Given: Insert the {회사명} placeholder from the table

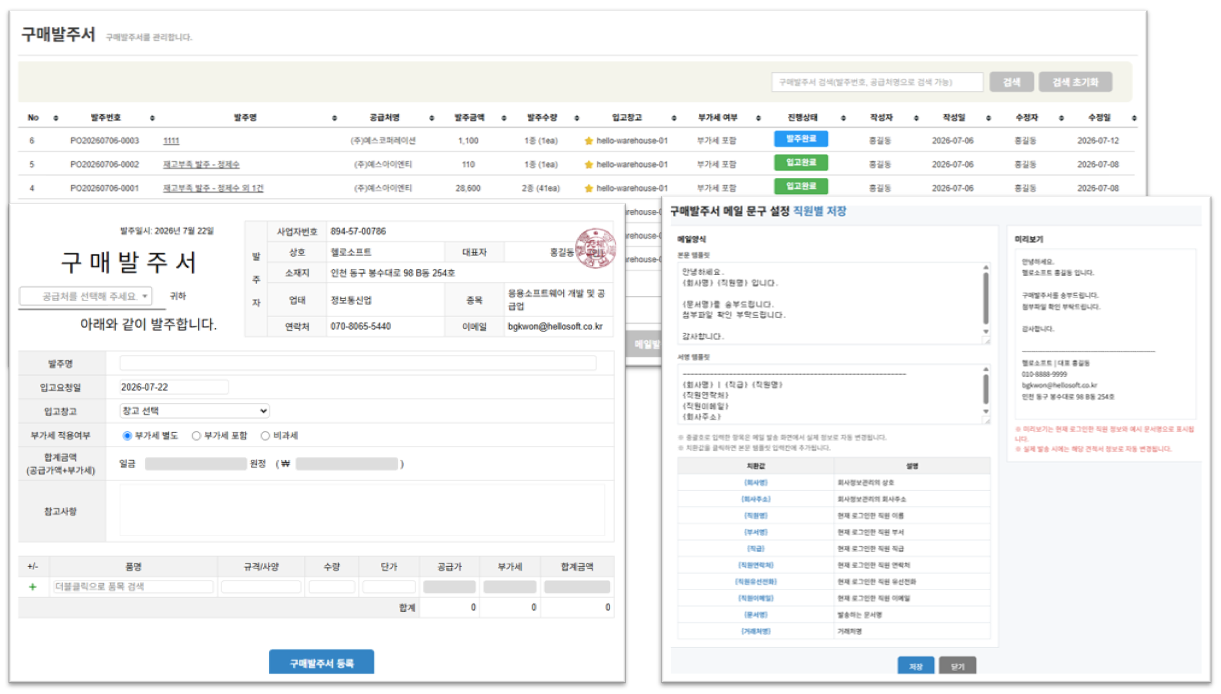Looking at the screenshot, I should tap(755, 482).
